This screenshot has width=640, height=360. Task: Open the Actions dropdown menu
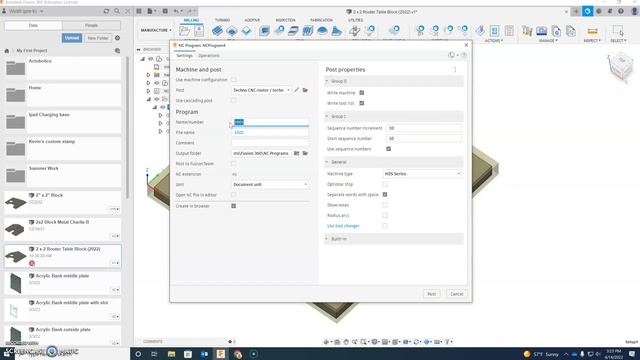(494, 41)
